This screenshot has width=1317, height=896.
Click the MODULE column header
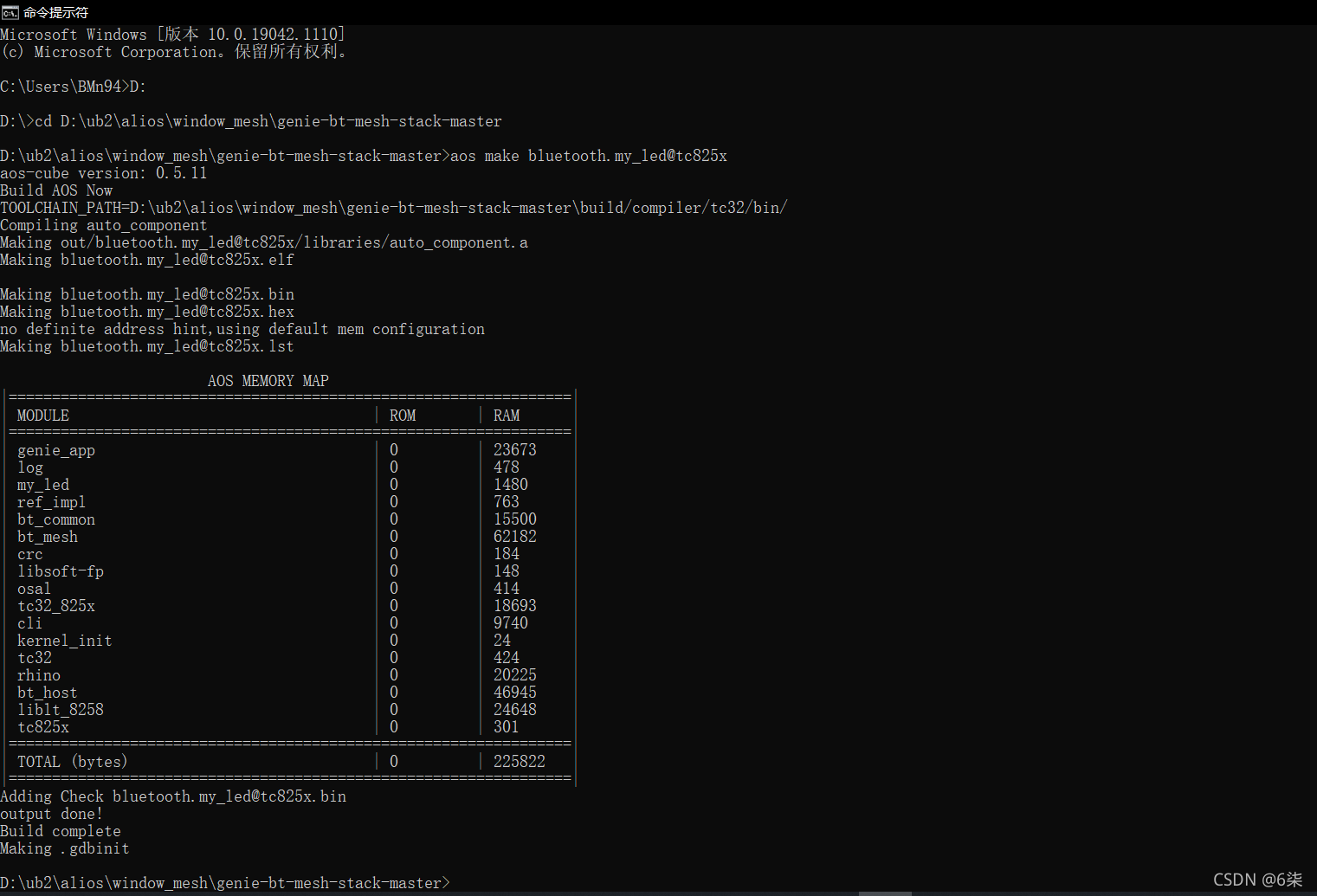pos(43,416)
